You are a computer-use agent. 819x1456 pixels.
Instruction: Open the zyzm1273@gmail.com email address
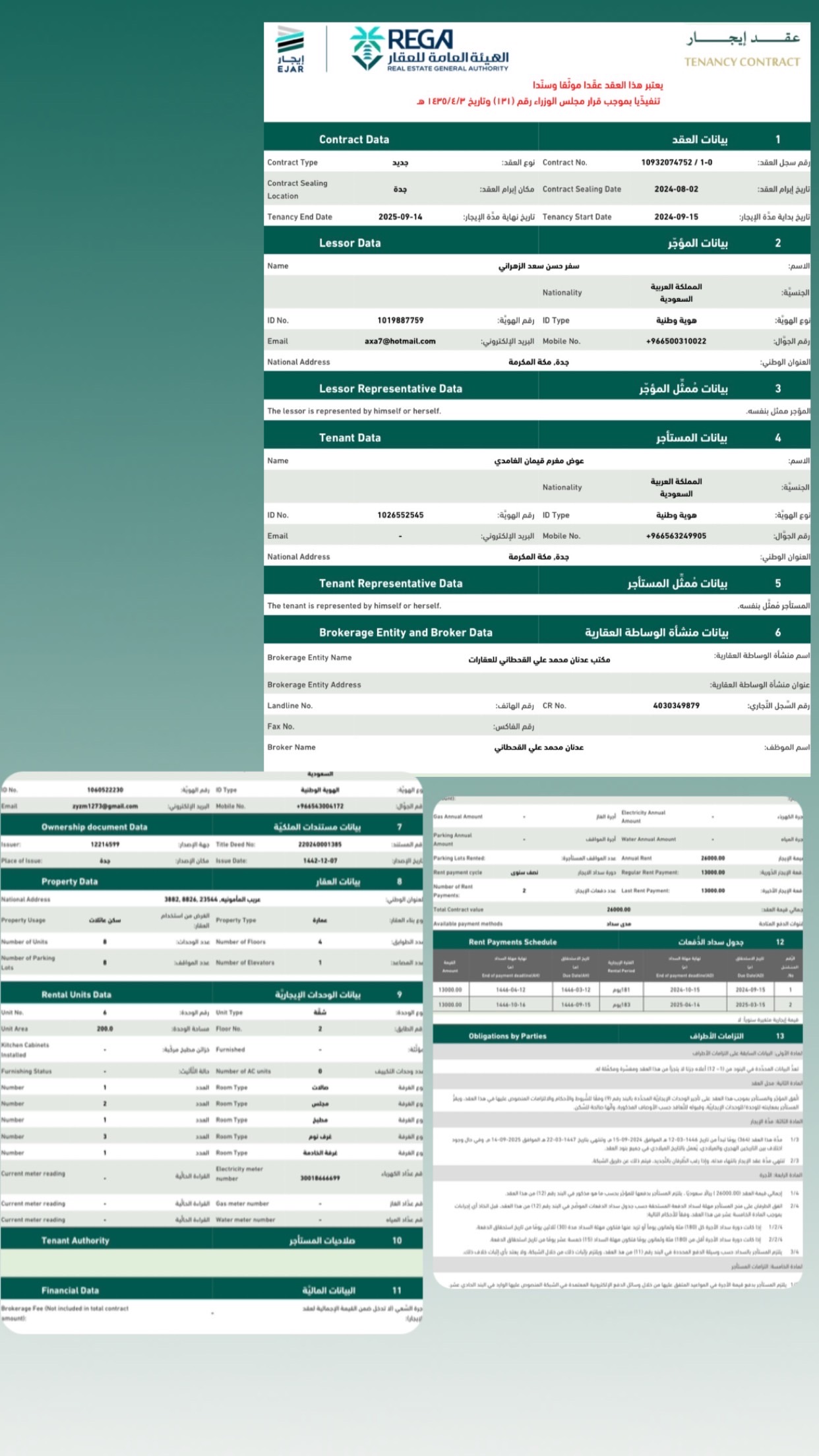(x=105, y=806)
